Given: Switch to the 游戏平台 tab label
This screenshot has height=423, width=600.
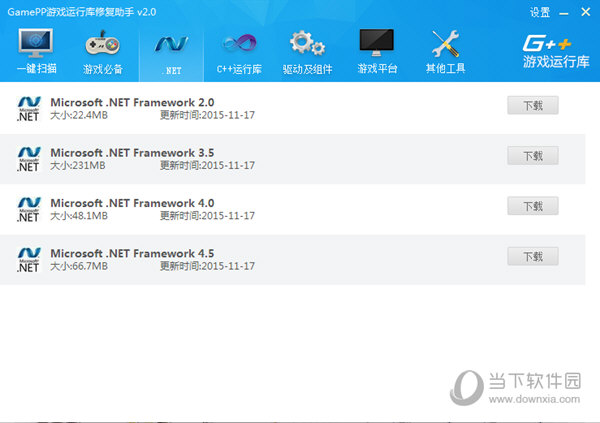Looking at the screenshot, I should click(x=377, y=69).
